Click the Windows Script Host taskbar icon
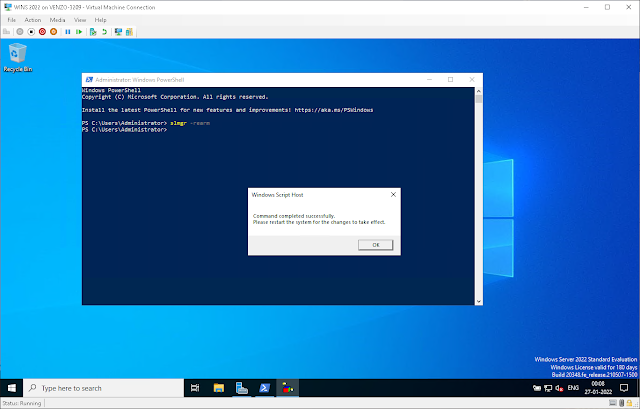The width and height of the screenshot is (640, 409). (x=288, y=388)
